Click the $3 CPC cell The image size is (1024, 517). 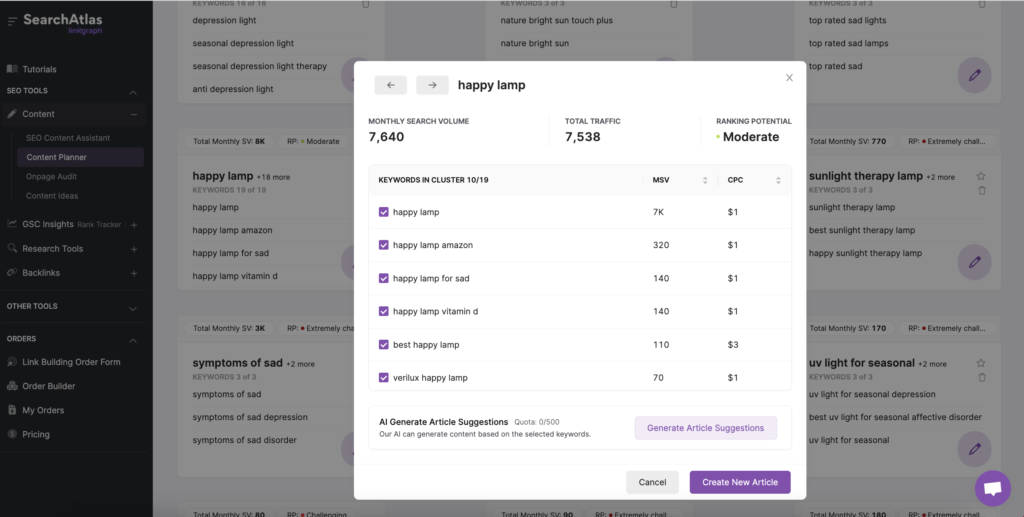[733, 345]
